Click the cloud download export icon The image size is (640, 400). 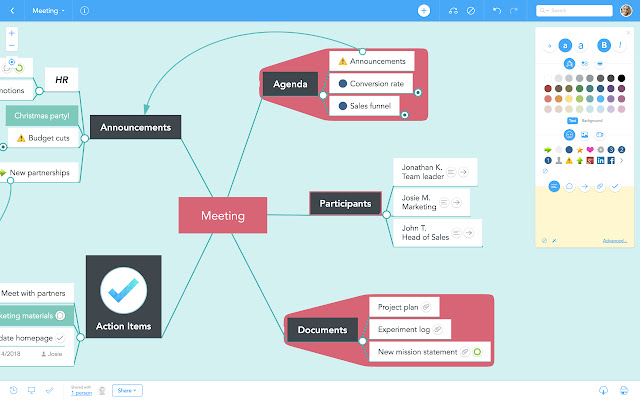coord(603,390)
